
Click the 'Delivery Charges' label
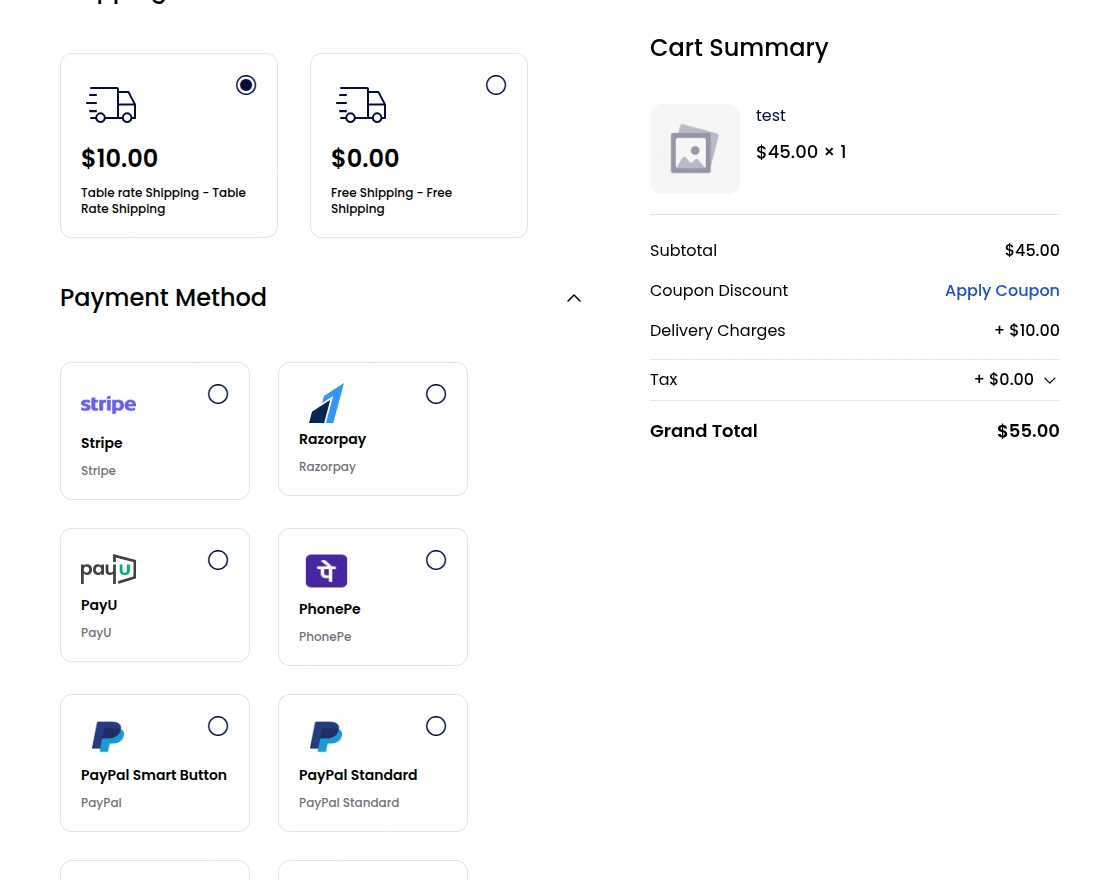[x=717, y=331]
